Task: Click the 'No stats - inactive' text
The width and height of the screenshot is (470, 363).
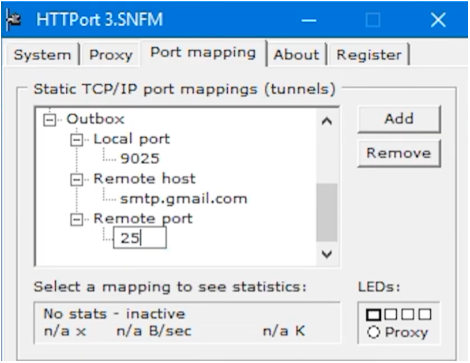Action: coord(114,314)
